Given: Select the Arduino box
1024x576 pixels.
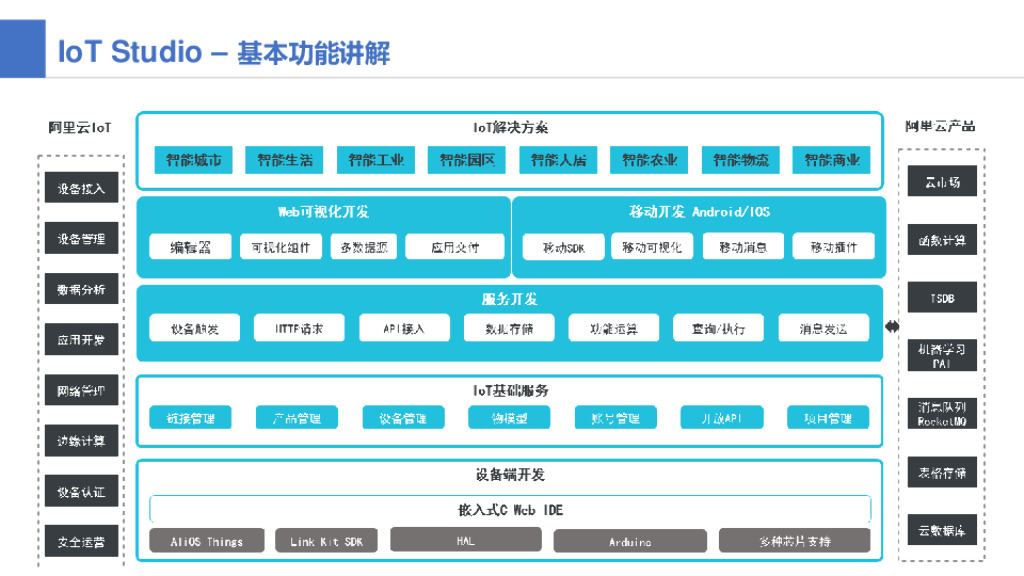Looking at the screenshot, I should tap(630, 541).
